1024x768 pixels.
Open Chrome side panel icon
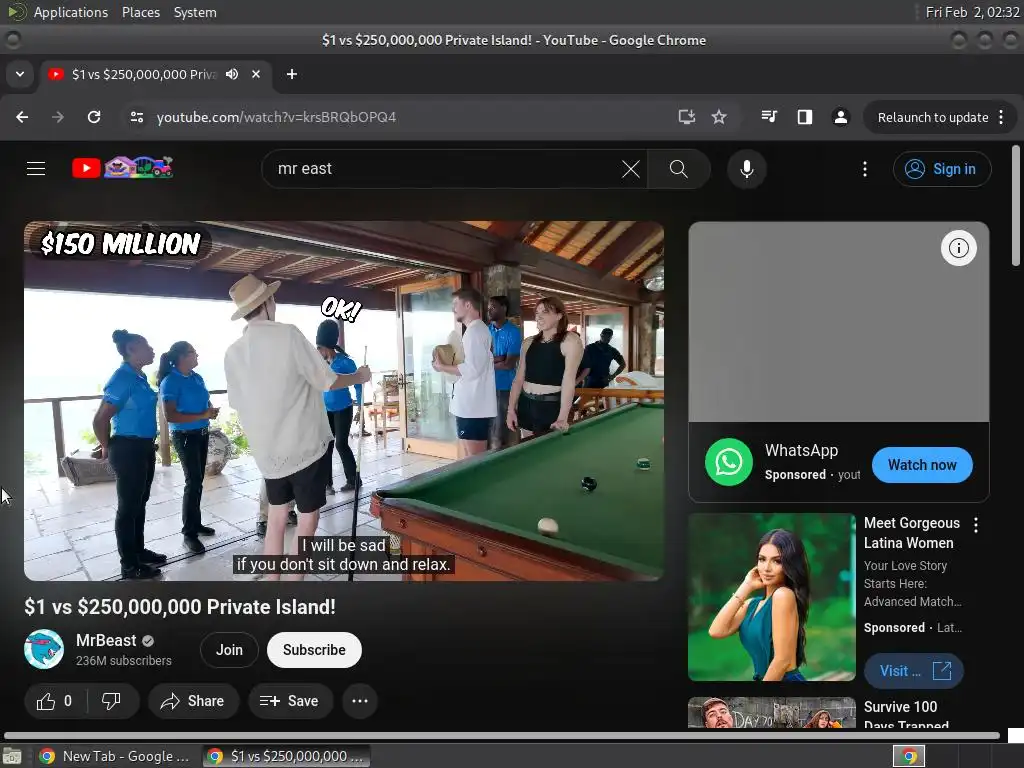tap(805, 117)
